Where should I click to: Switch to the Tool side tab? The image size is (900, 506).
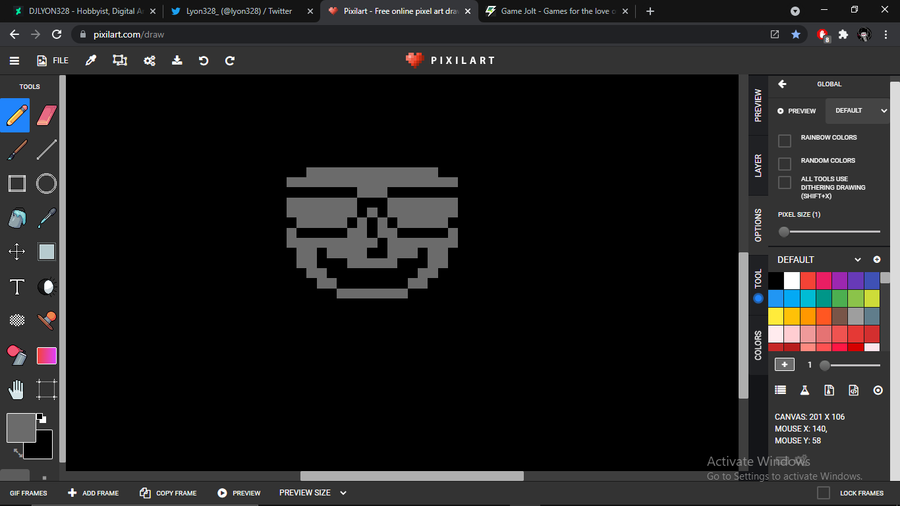tap(758, 285)
